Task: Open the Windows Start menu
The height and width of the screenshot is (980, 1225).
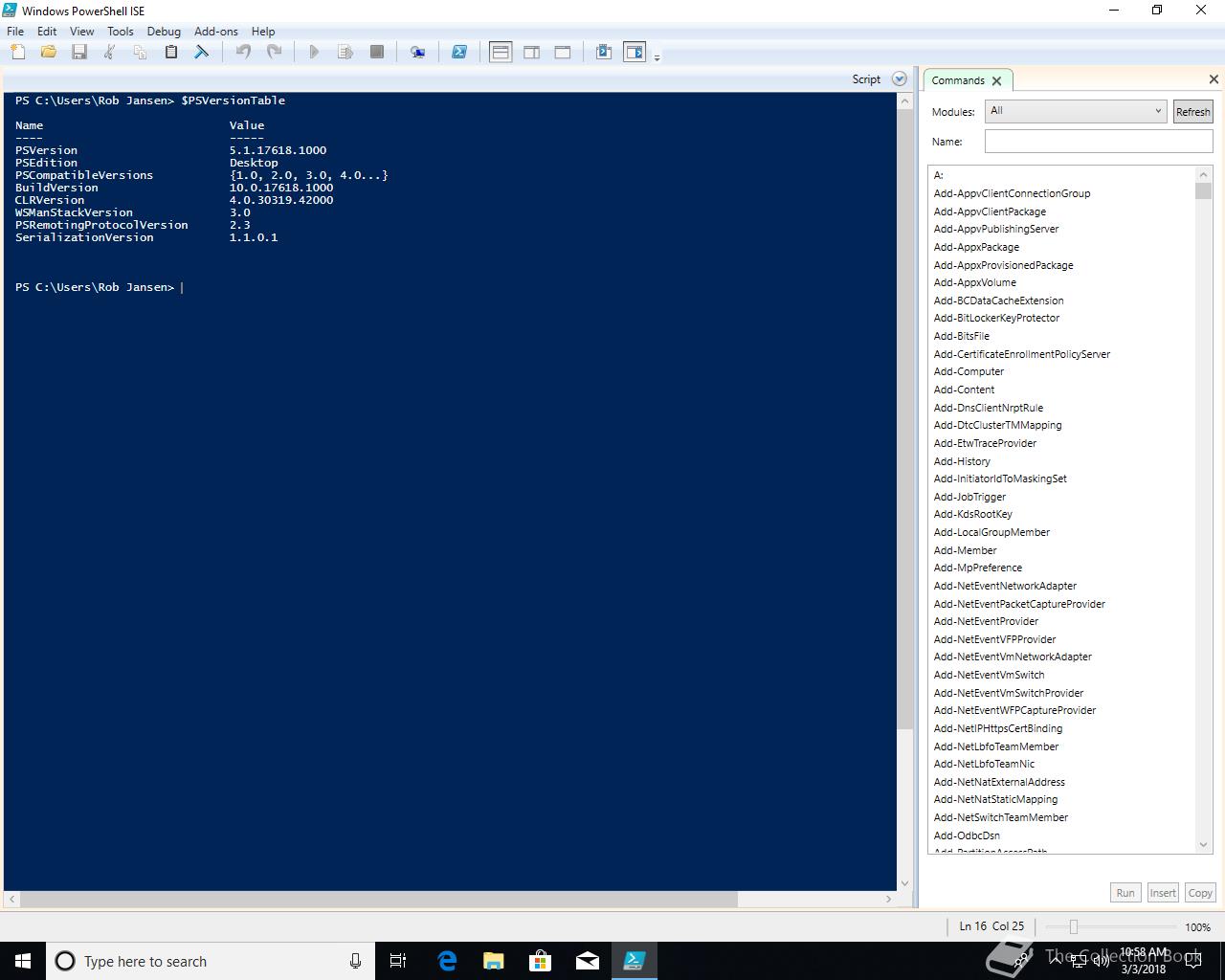Action: click(x=23, y=961)
